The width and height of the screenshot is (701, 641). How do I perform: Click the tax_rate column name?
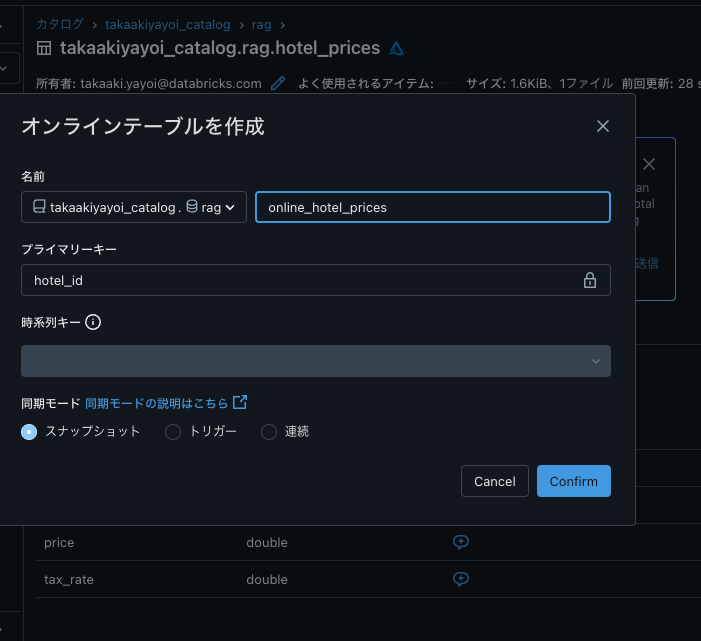coord(68,579)
